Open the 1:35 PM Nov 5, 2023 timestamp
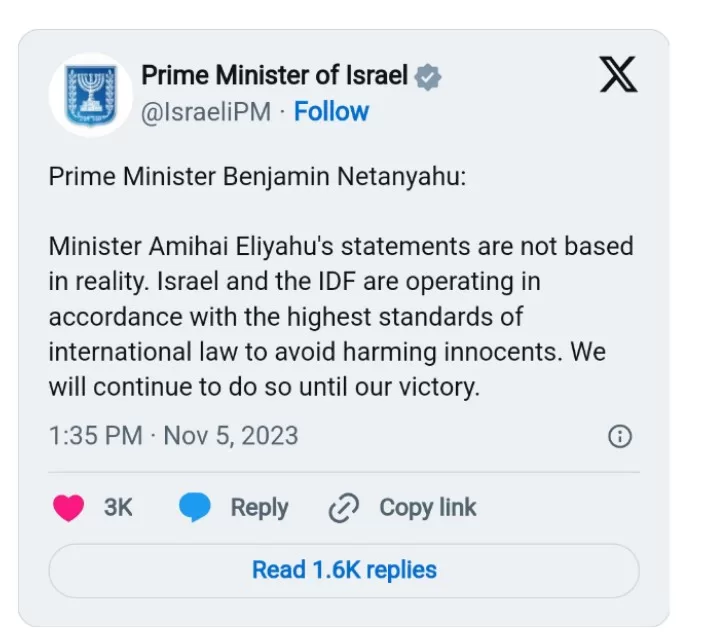706x643 pixels. (x=173, y=436)
